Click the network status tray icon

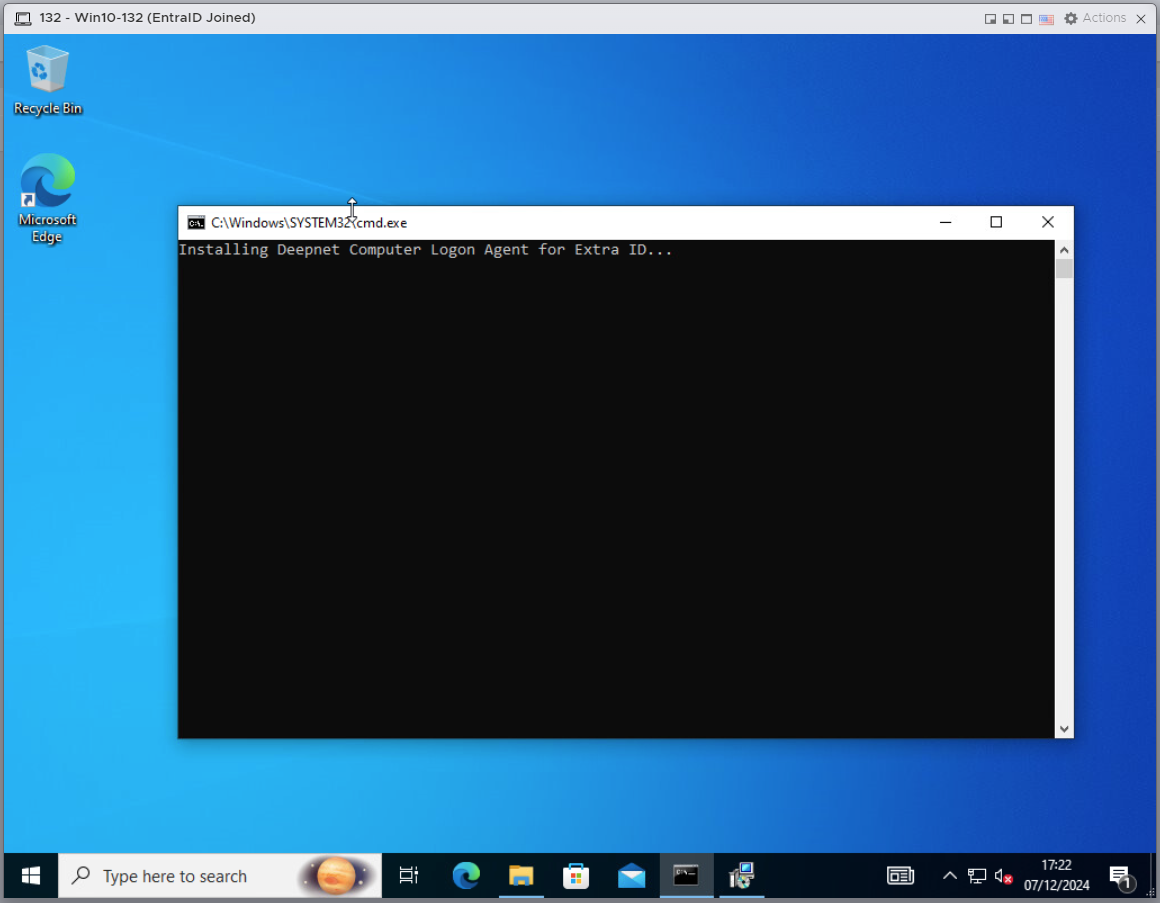(x=977, y=876)
